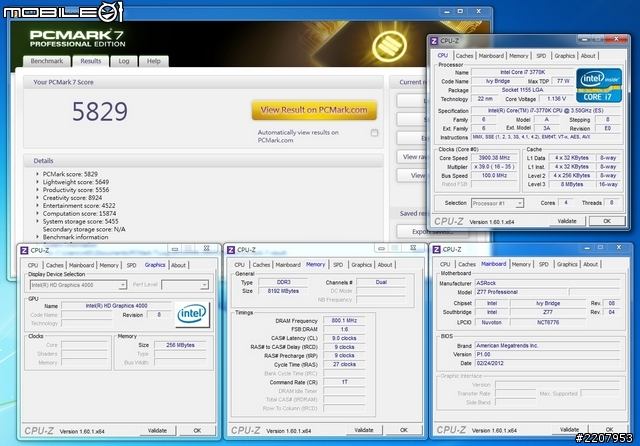Image resolution: width=640 pixels, height=446 pixels.
Task: Click the CAS# Latency 9.0 clocks value
Action: [344, 338]
